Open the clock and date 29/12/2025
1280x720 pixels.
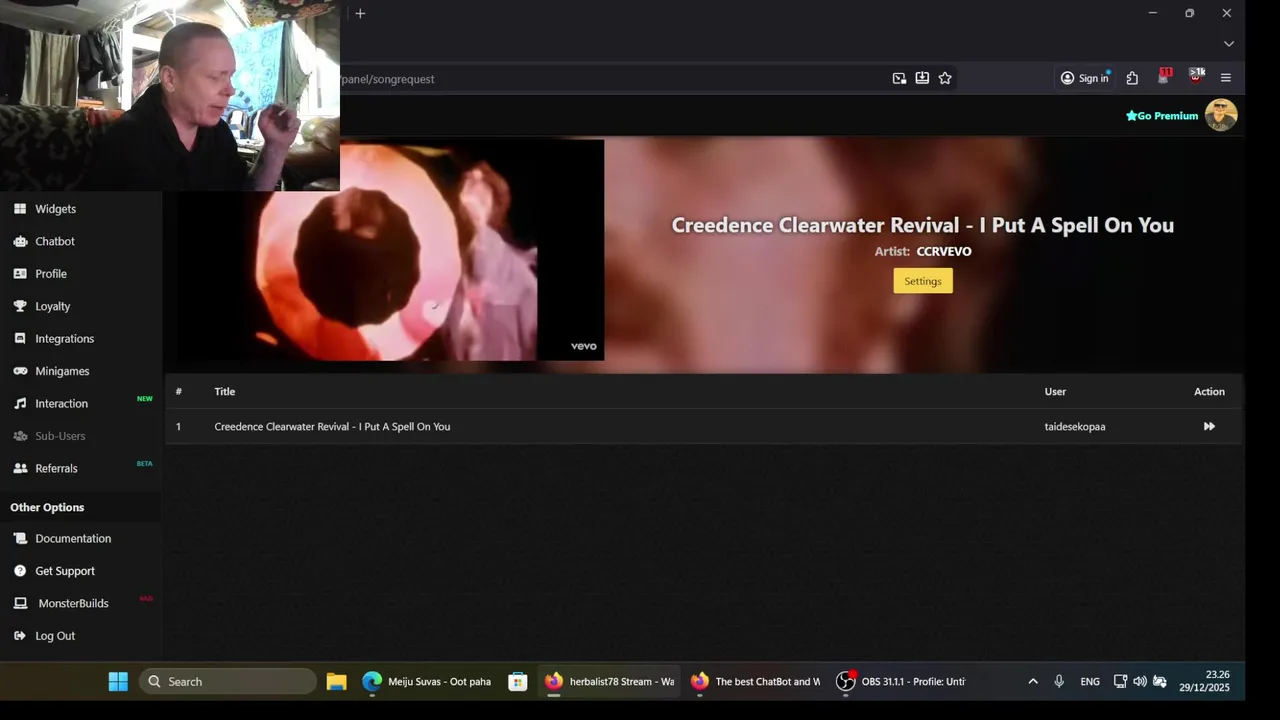1204,681
